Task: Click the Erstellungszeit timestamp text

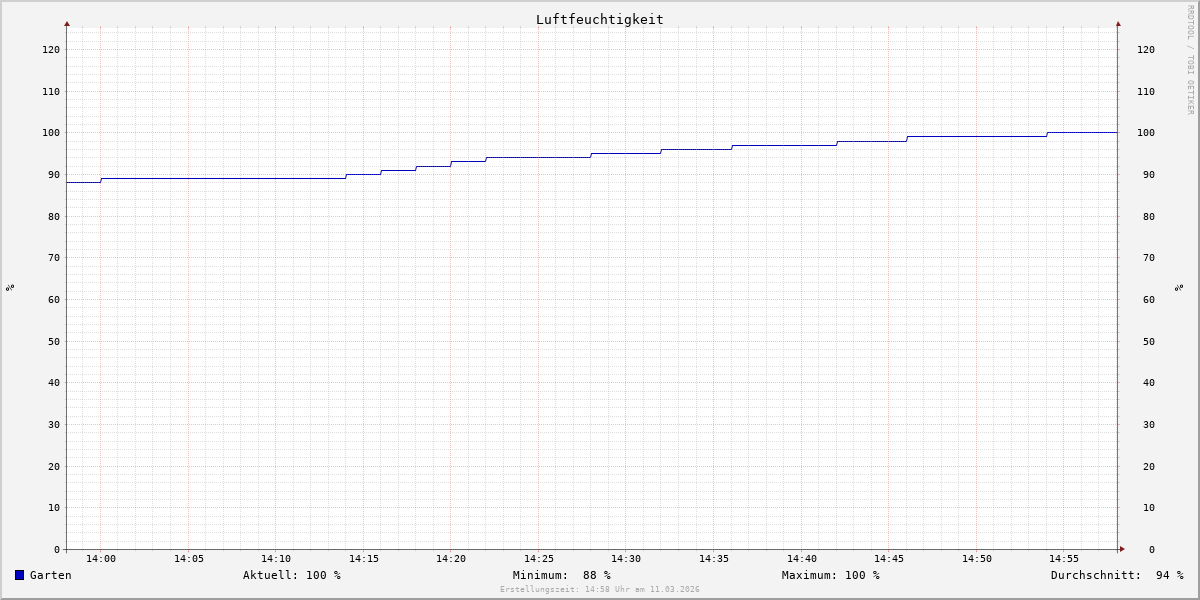Action: [x=599, y=590]
